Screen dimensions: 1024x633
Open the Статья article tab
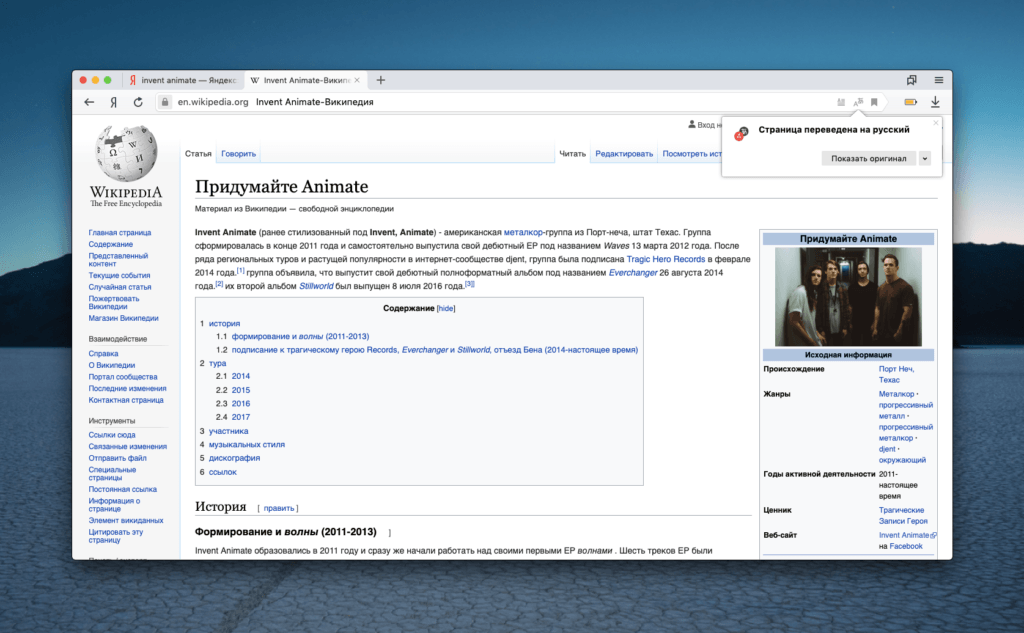tap(198, 154)
